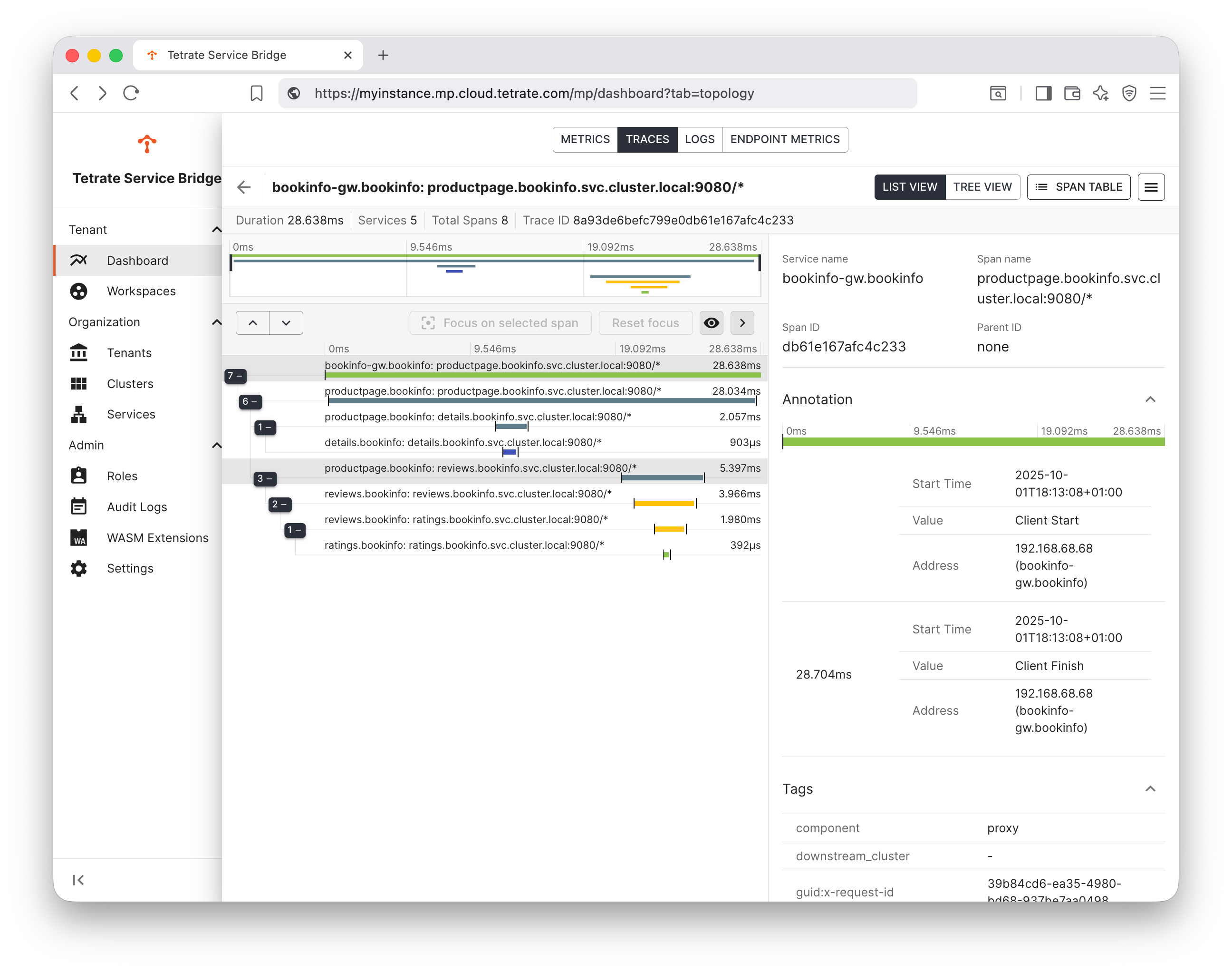This screenshot has height=972, width=1232.
Task: Open the Clusters grid icon
Action: click(x=78, y=384)
